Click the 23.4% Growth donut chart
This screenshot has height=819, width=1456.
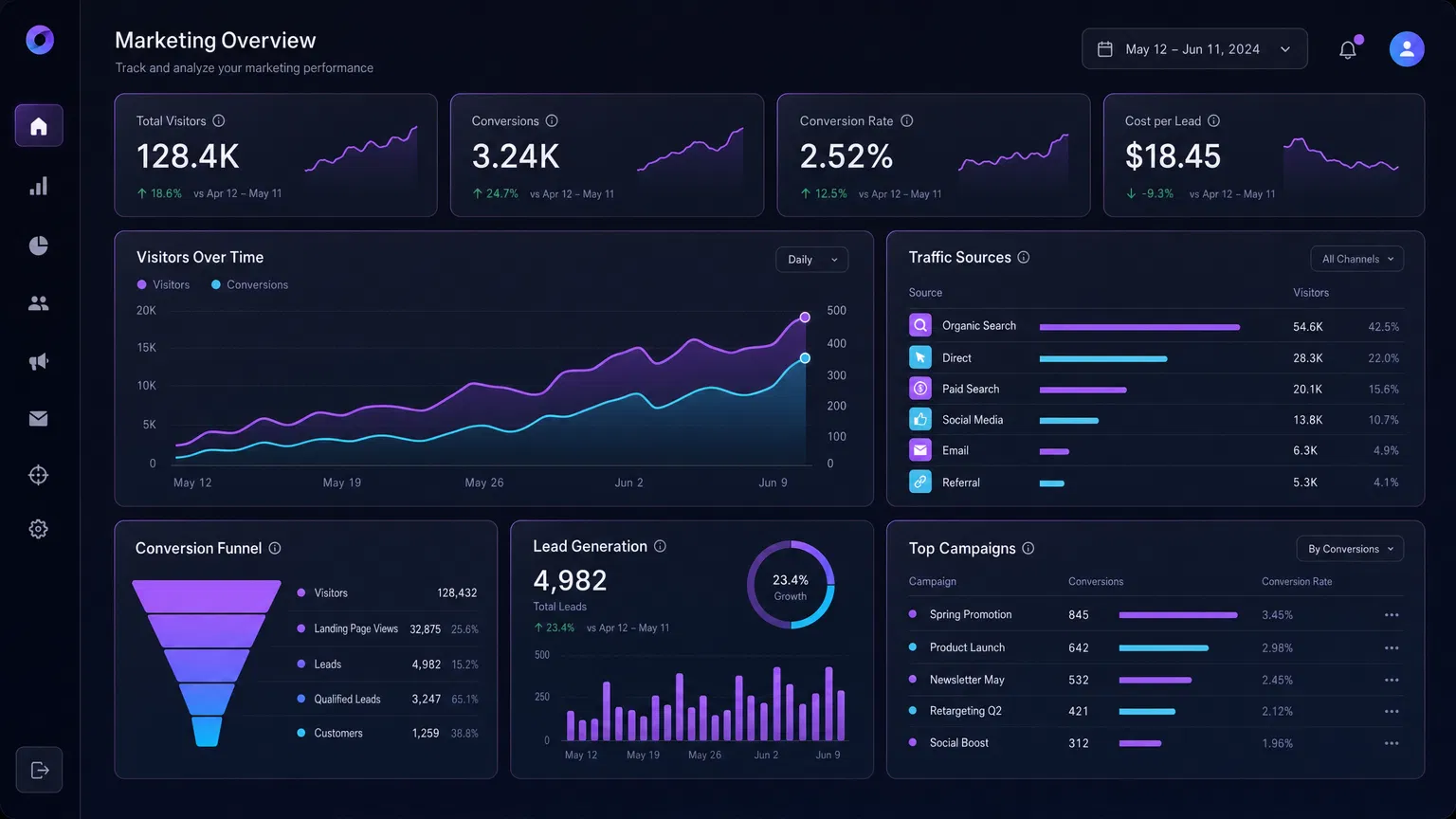tap(791, 585)
